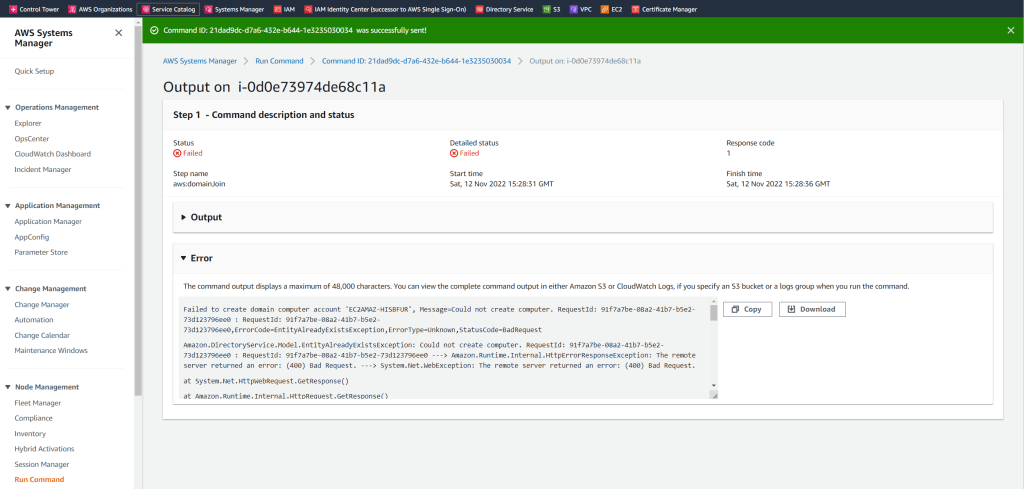Open Quick Setup in sidebar

[x=35, y=71]
